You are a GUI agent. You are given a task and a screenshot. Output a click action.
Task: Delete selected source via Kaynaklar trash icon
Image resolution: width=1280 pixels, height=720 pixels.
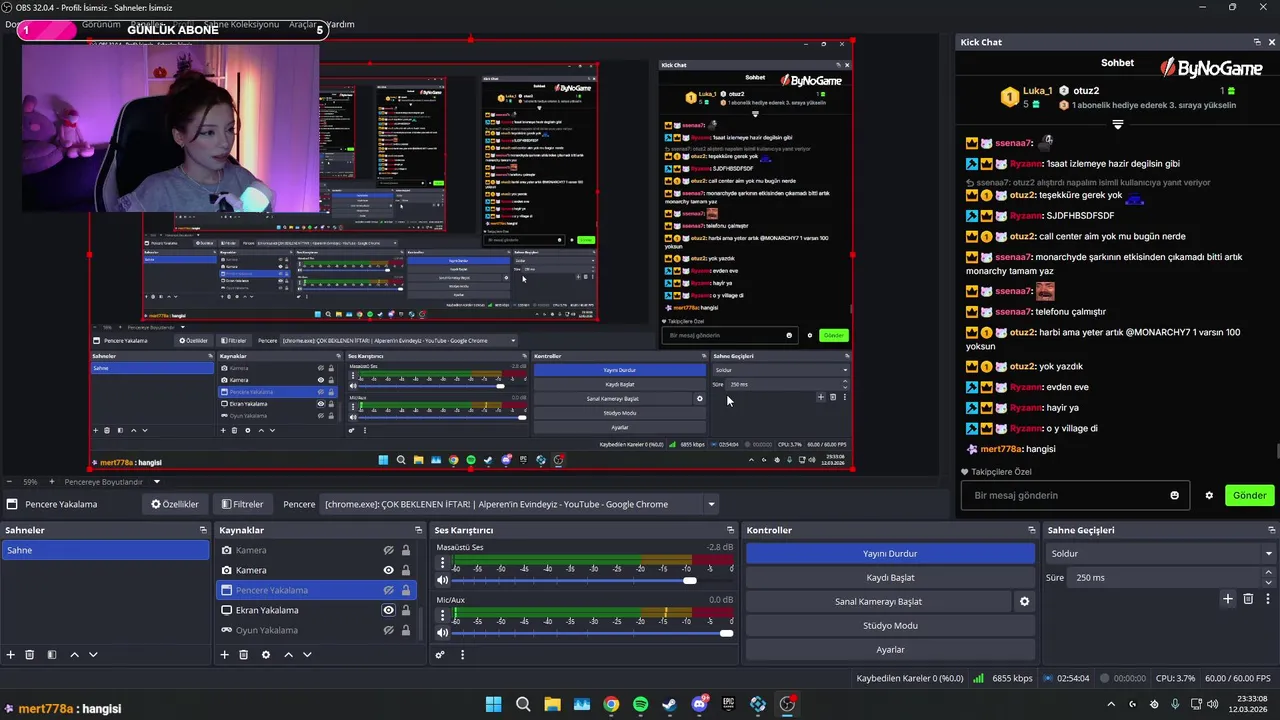[243, 655]
